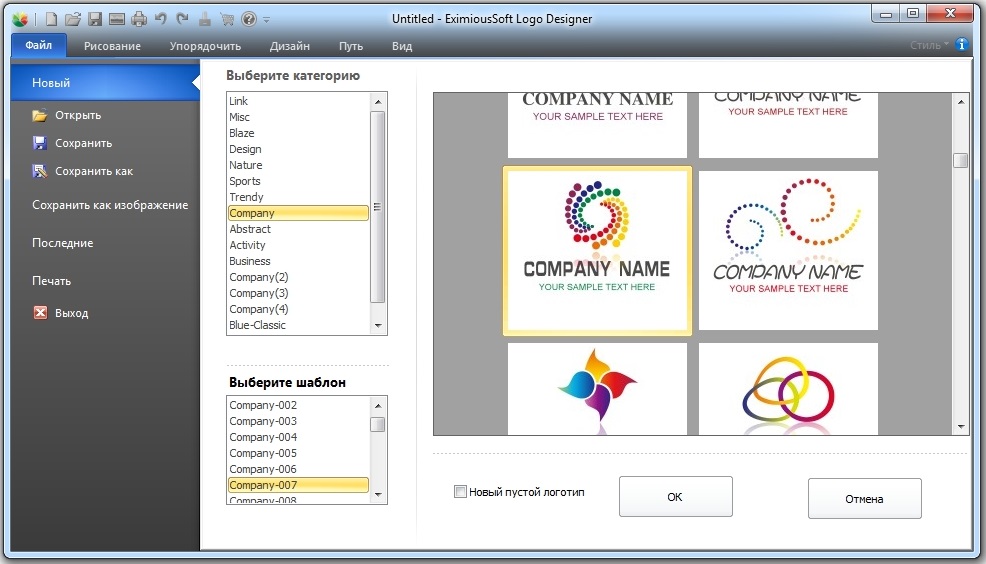Select the highlighted Company category
The width and height of the screenshot is (986, 564).
[x=298, y=213]
